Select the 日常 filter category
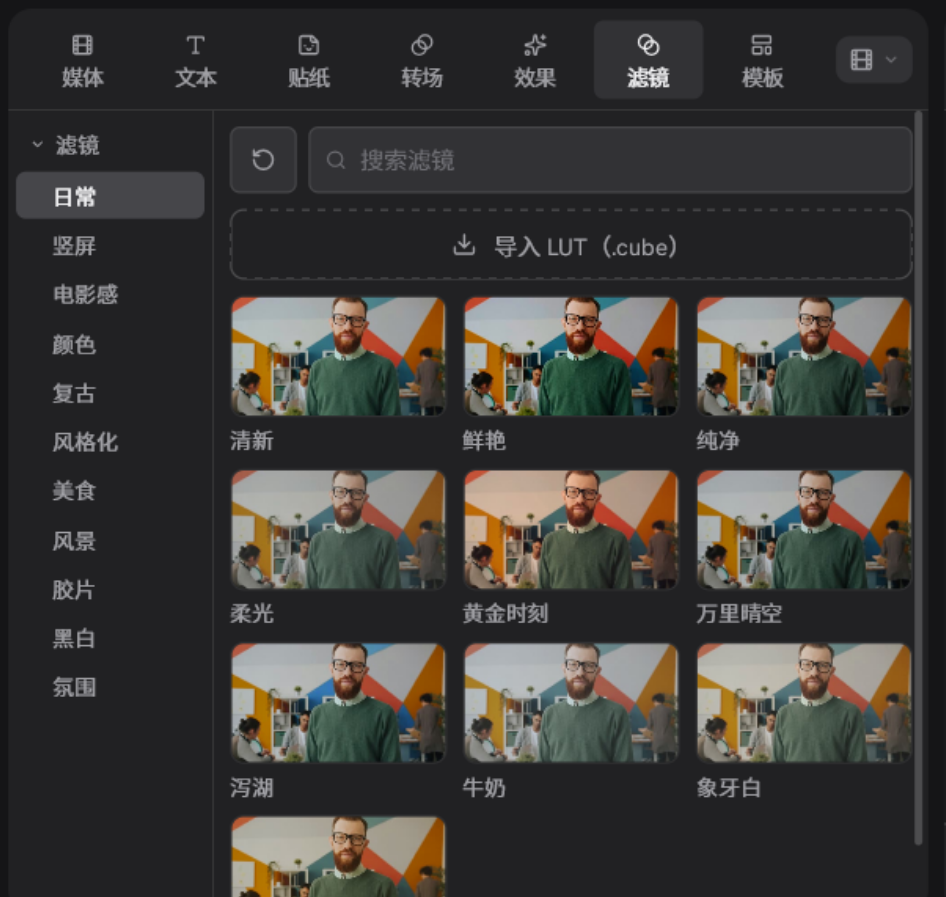This screenshot has height=897, width=946. click(x=110, y=196)
